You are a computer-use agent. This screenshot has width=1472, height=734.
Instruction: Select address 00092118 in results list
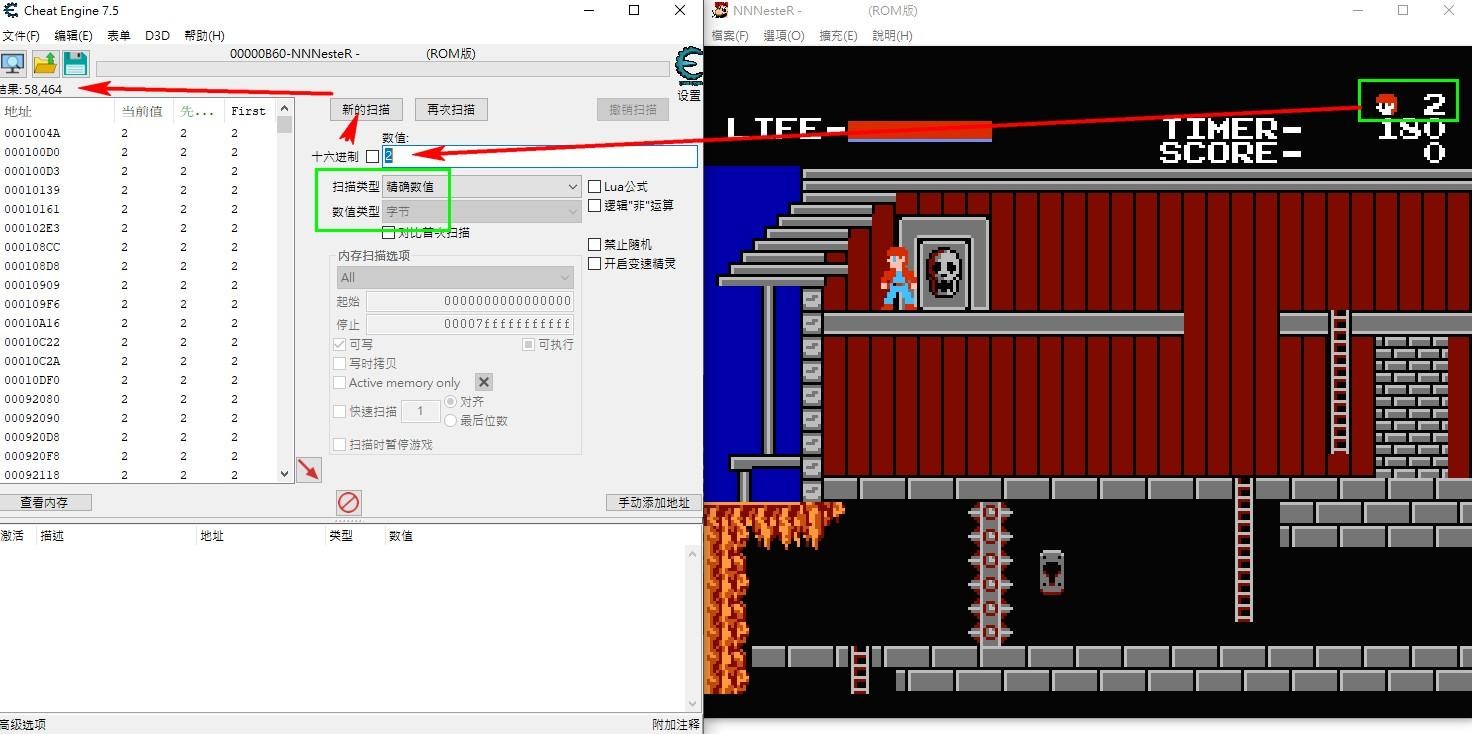(x=138, y=475)
